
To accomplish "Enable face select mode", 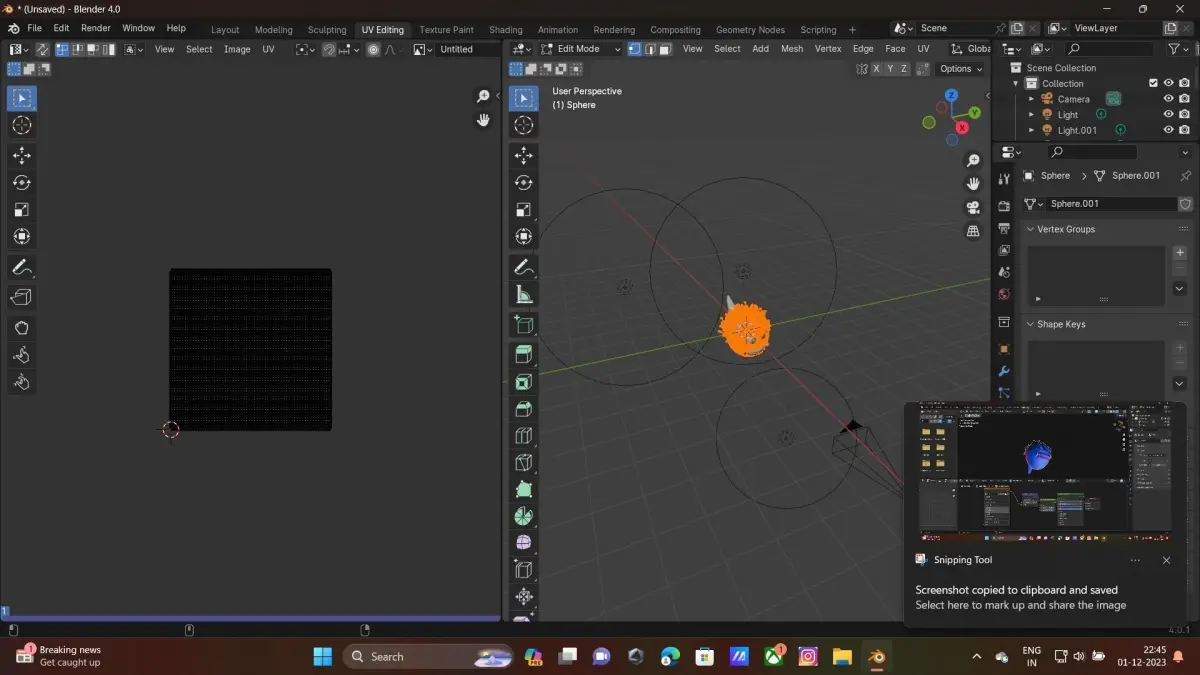I will 665,49.
